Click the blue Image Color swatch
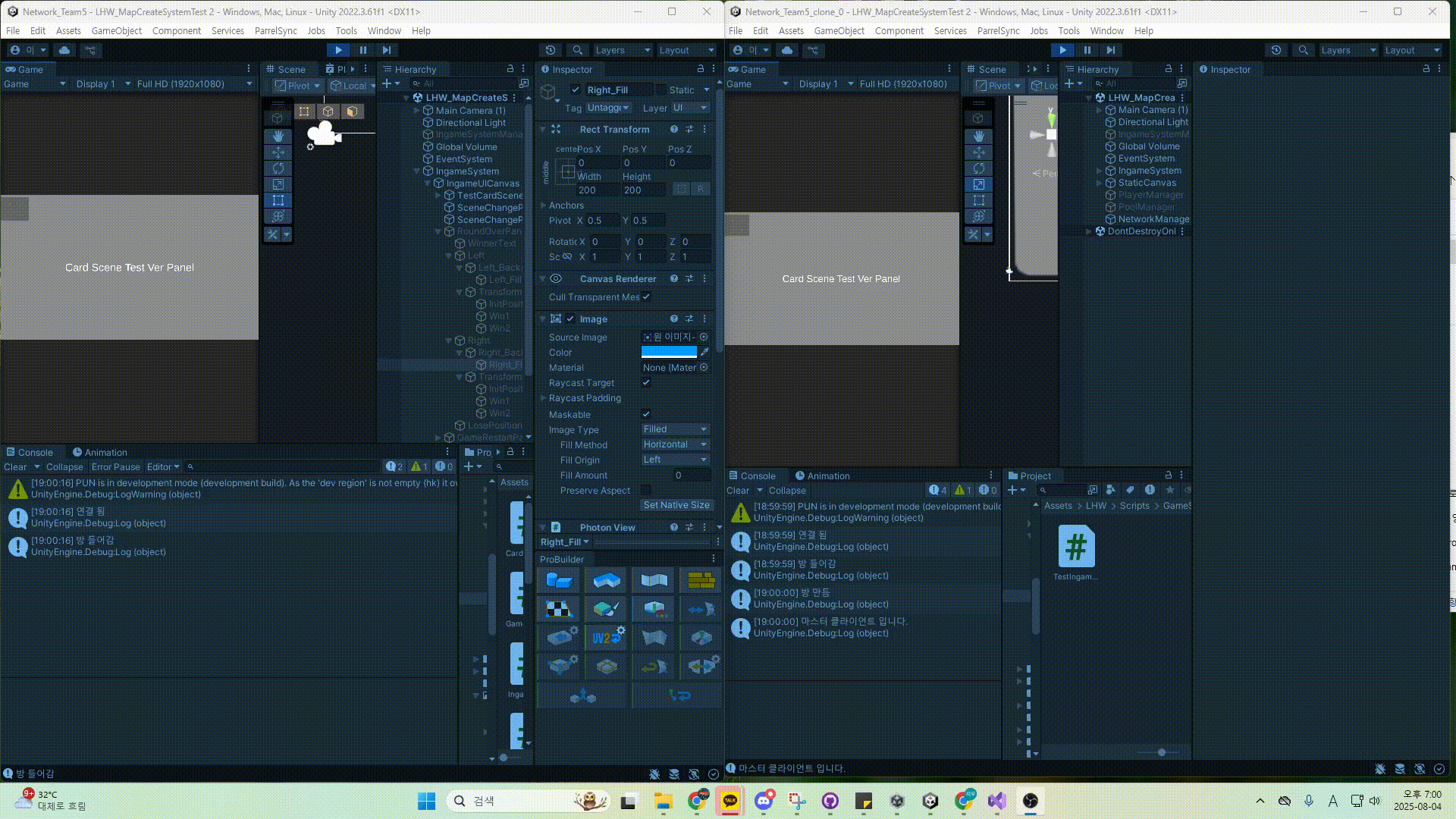This screenshot has width=1456, height=819. pos(668,352)
